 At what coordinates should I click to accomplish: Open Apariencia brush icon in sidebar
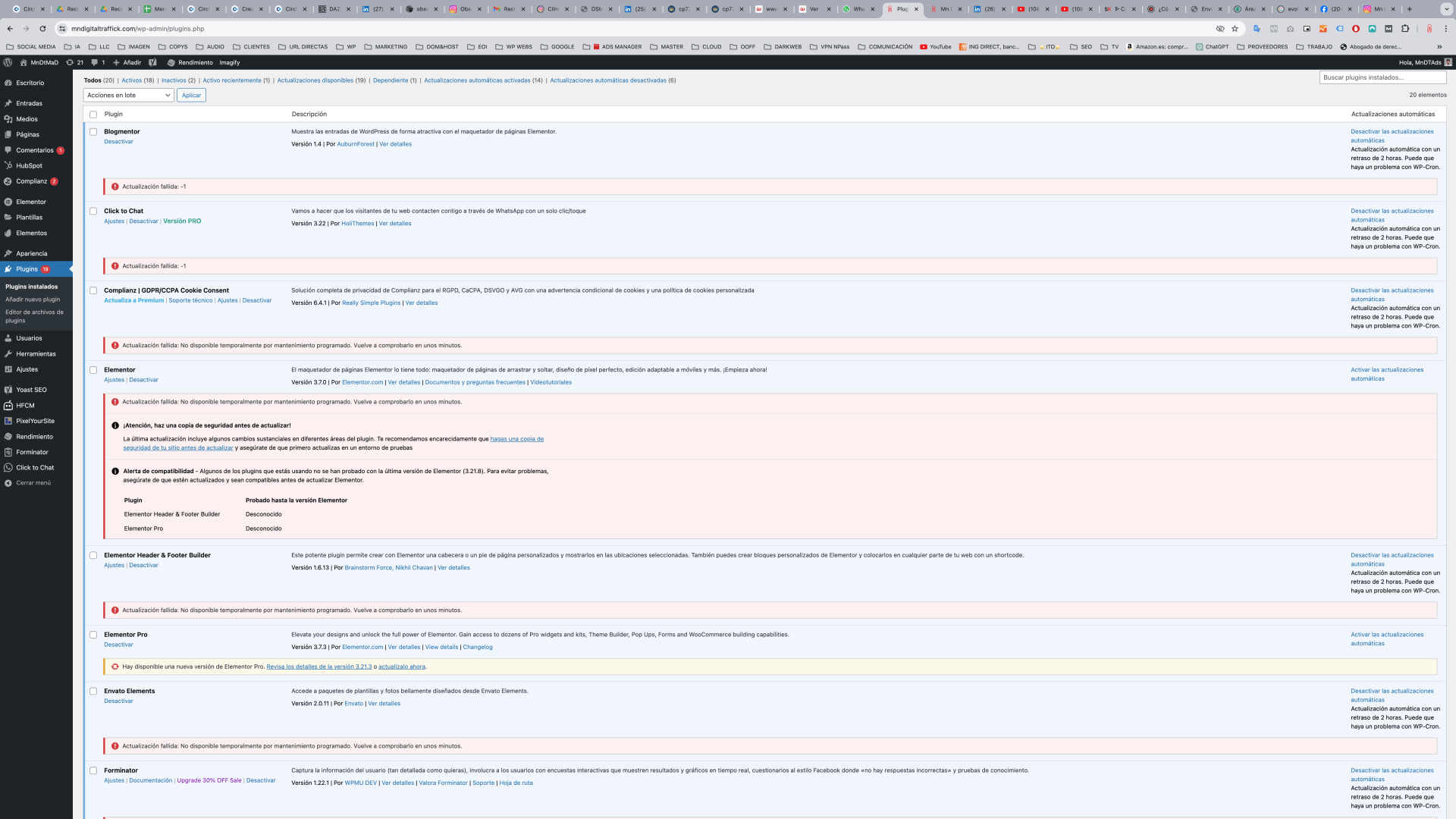click(x=8, y=253)
